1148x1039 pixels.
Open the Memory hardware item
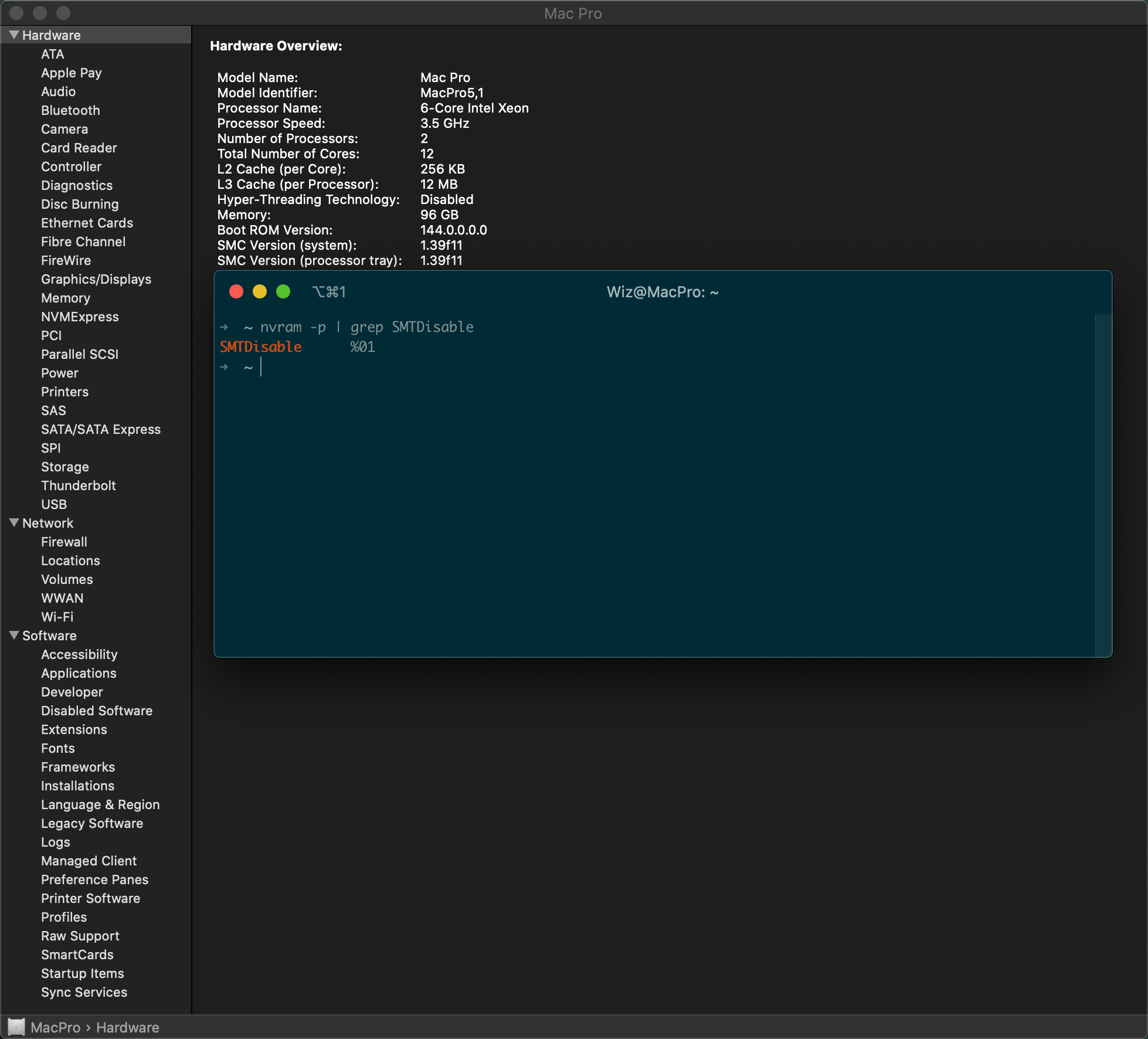click(66, 298)
